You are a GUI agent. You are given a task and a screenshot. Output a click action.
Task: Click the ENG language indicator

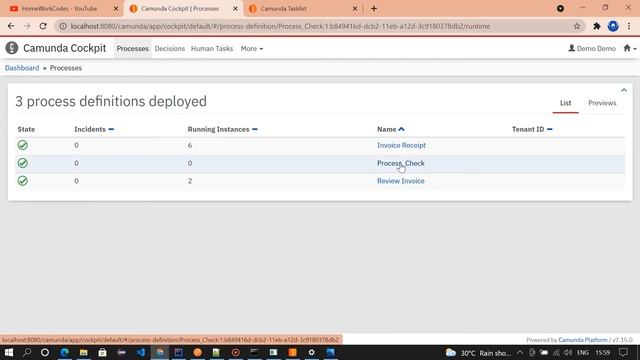pos(583,353)
